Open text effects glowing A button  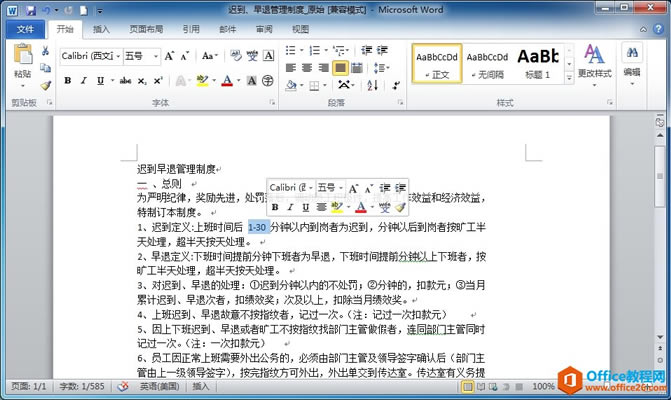click(181, 80)
